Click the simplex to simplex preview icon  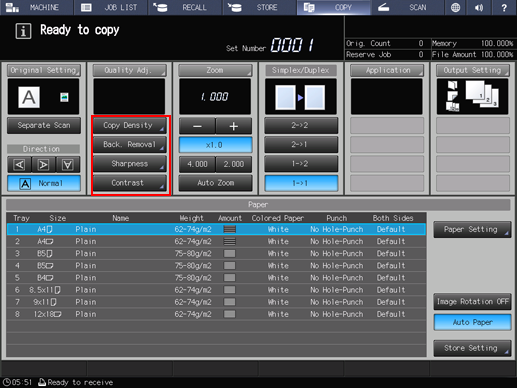click(300, 97)
